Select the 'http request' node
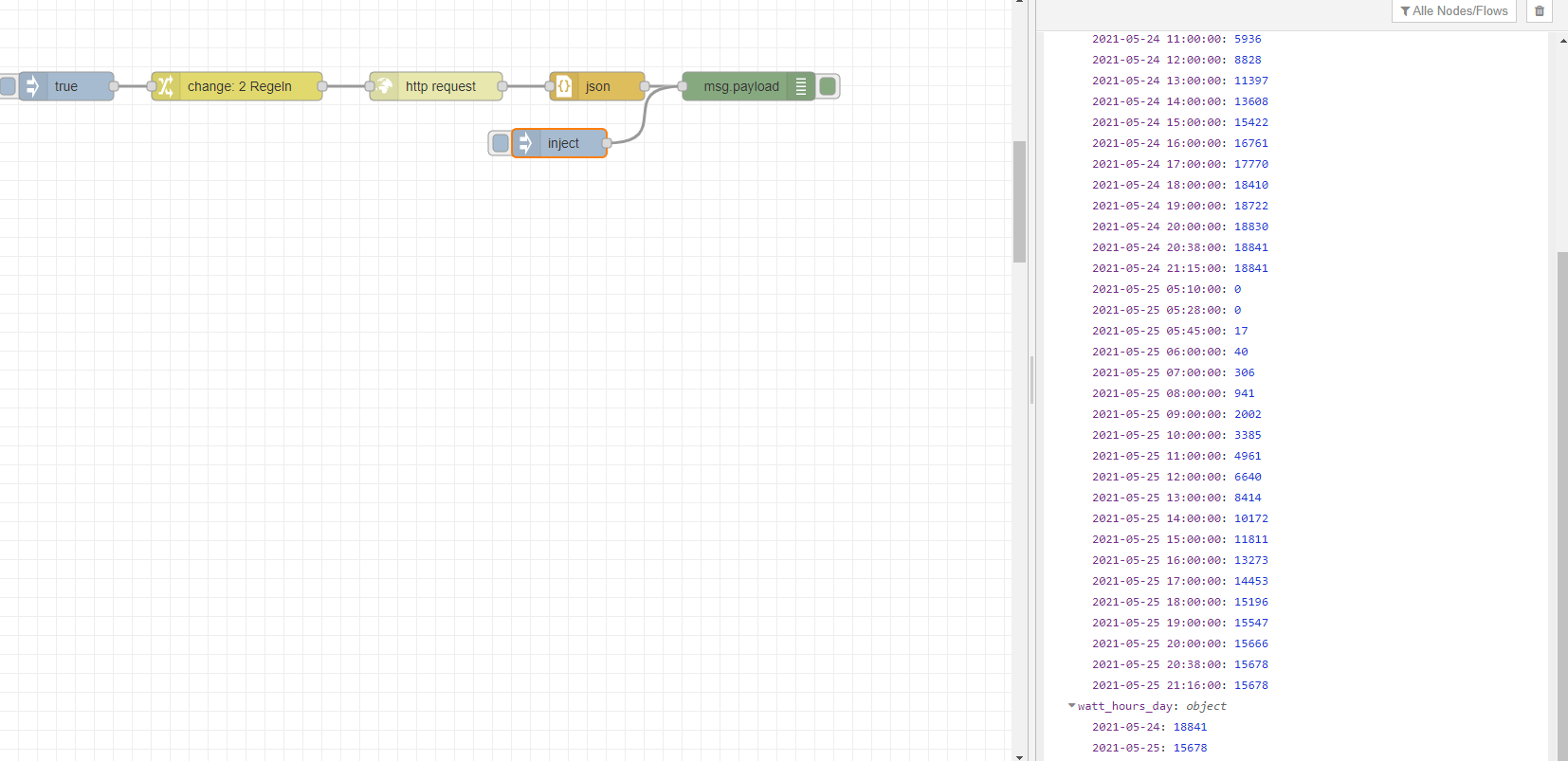The height and width of the screenshot is (761, 1568). 436,86
